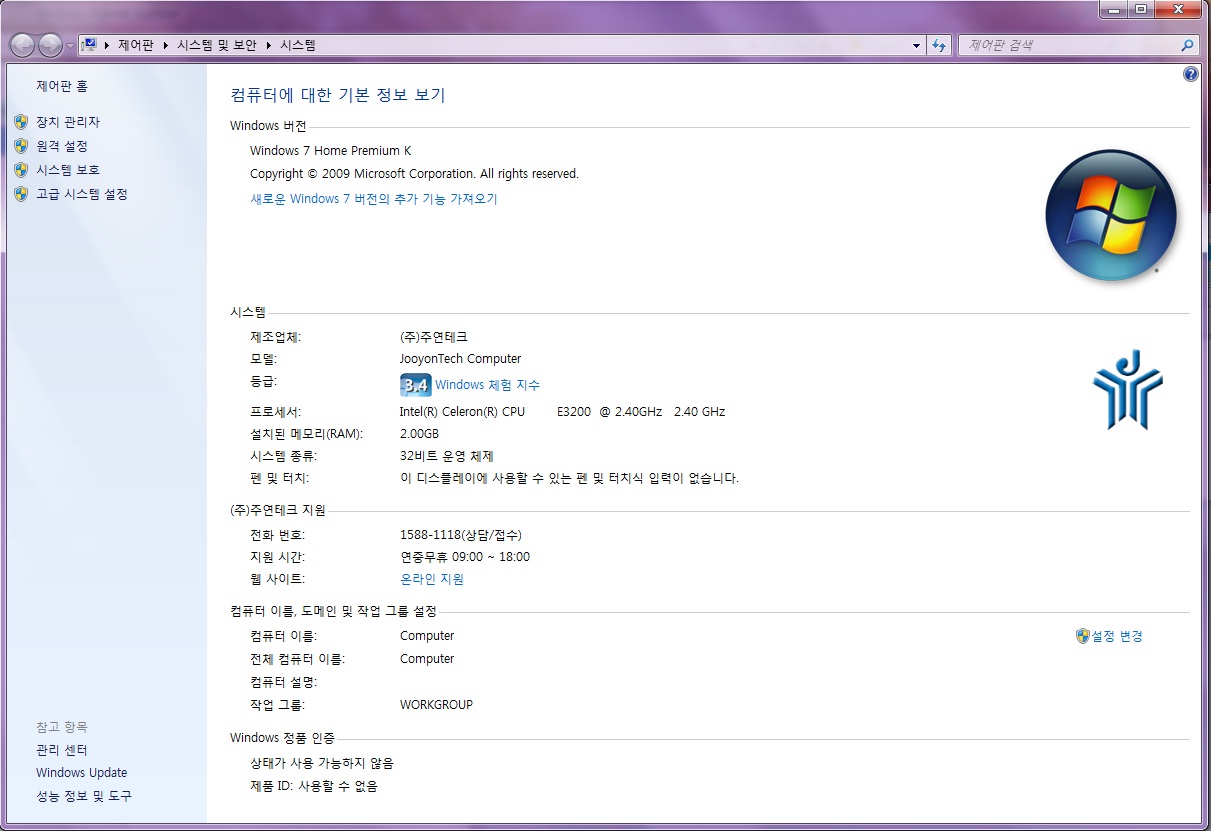Click shield icon next to 고급 시스템 설정
The width and height of the screenshot is (1211, 831).
coord(21,194)
